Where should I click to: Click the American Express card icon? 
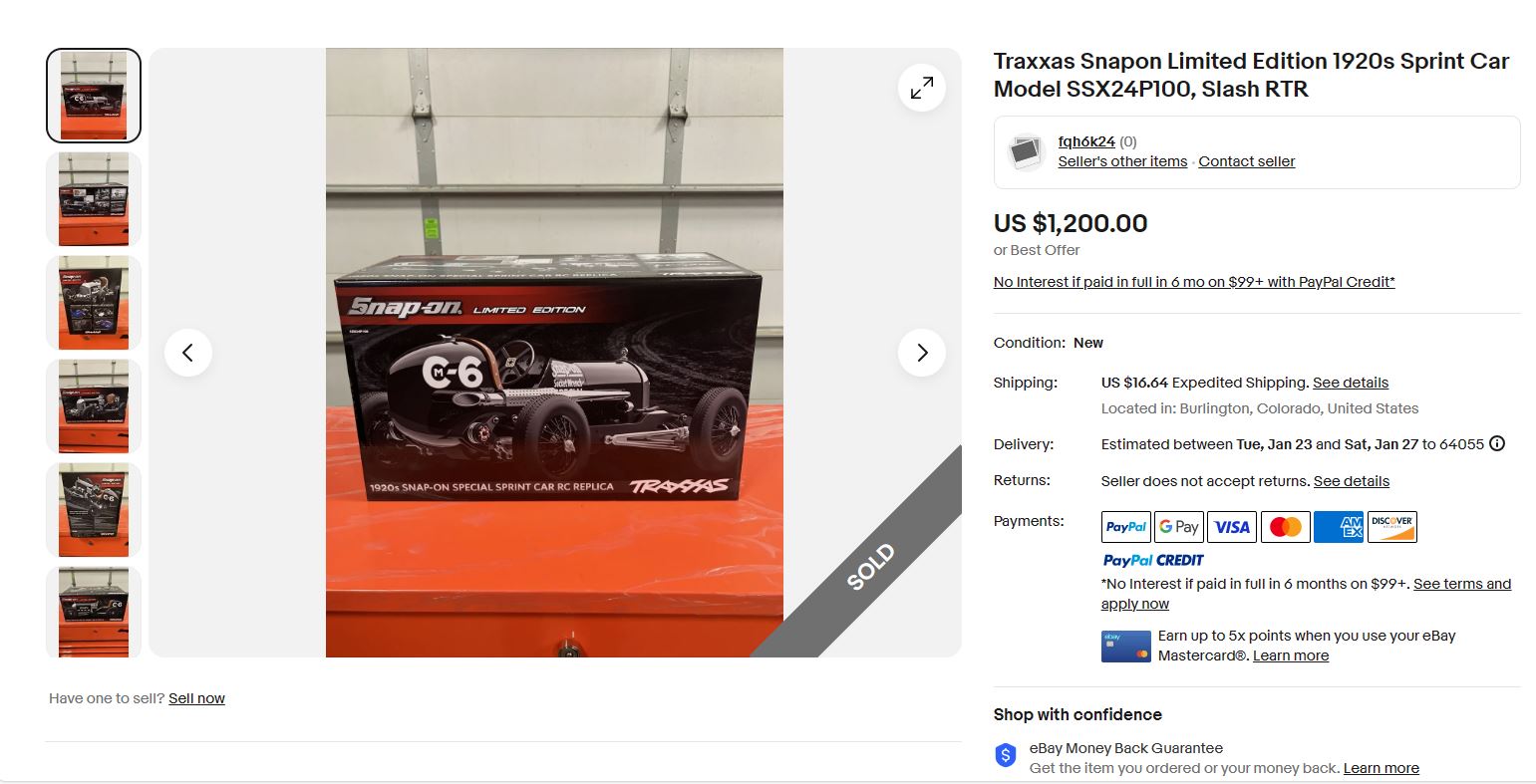click(1339, 527)
